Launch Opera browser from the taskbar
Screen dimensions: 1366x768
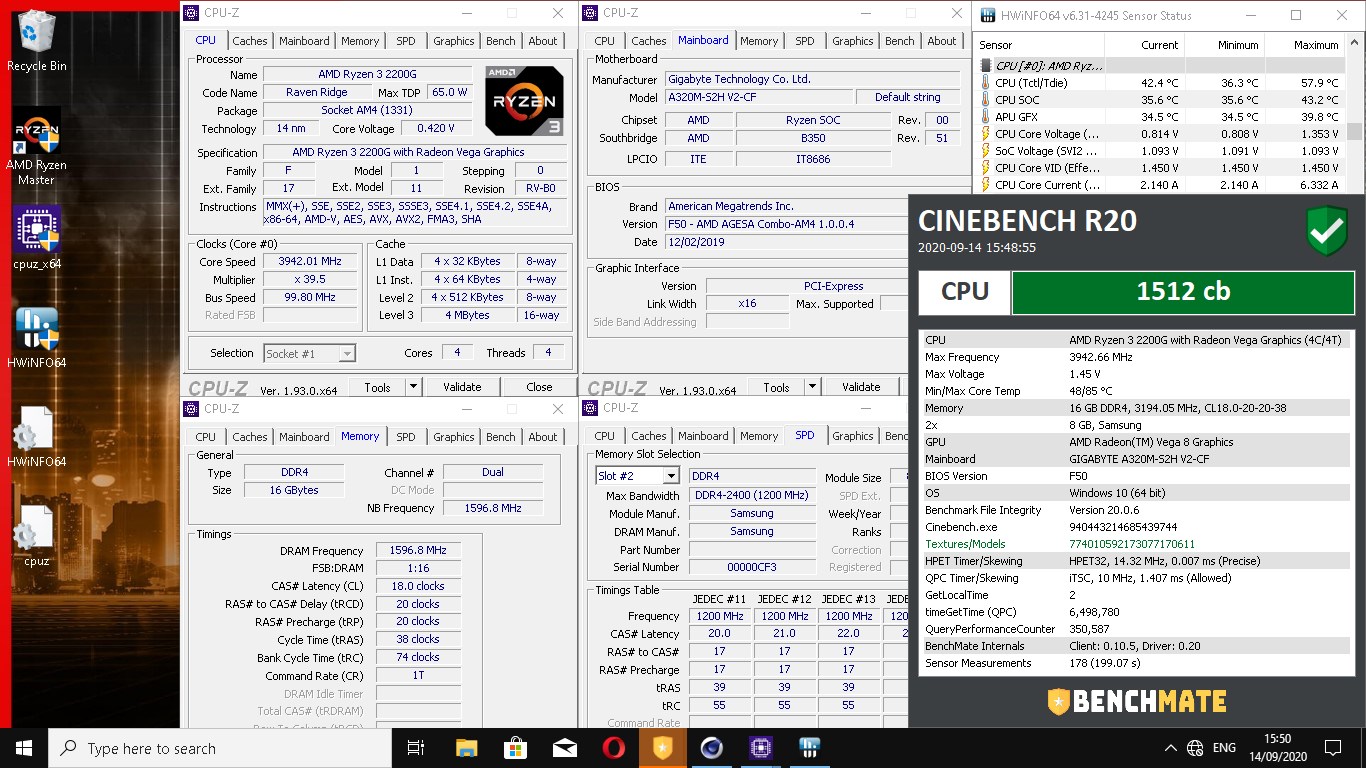pyautogui.click(x=613, y=748)
